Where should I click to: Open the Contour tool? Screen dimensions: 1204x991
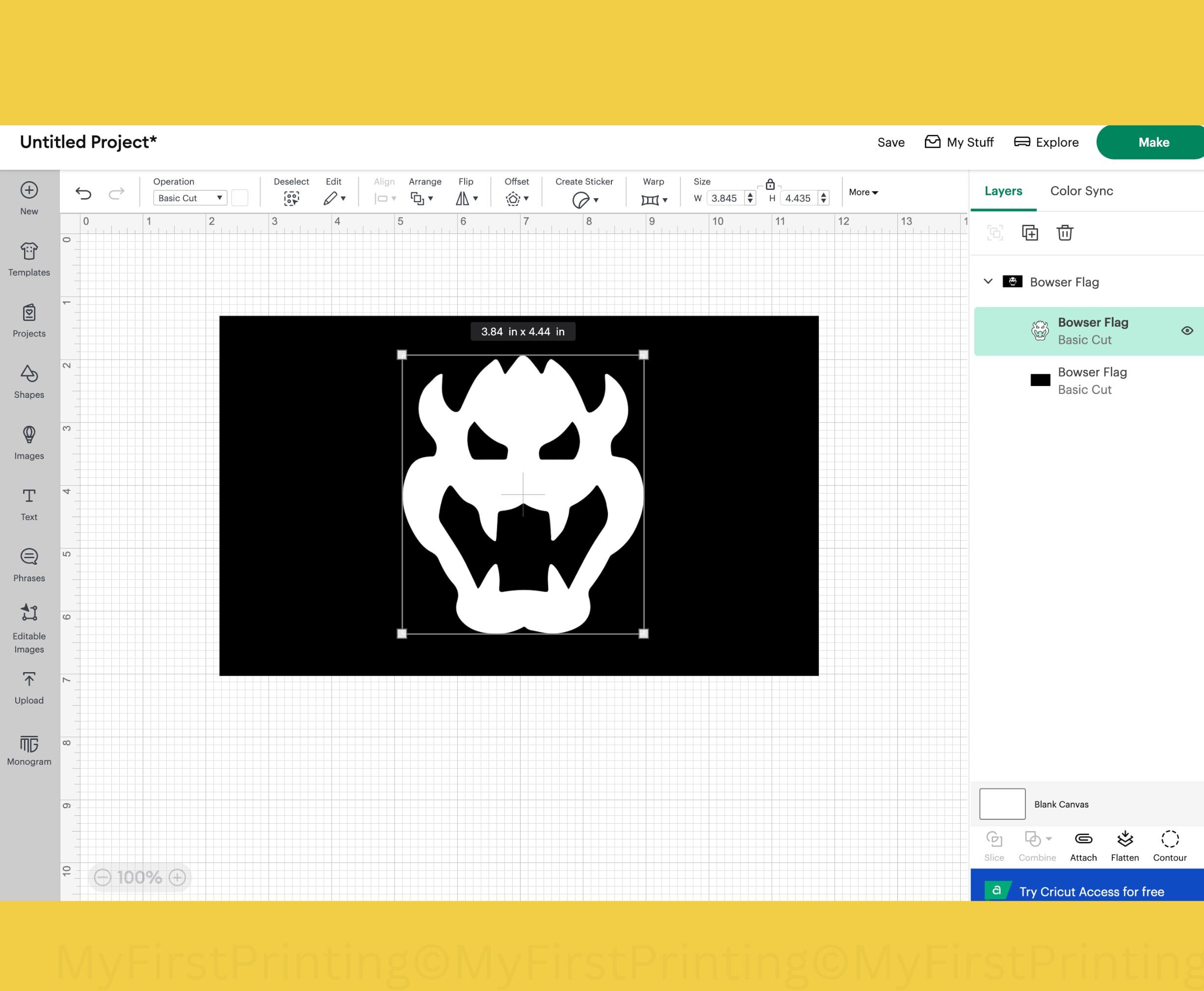click(x=1169, y=844)
